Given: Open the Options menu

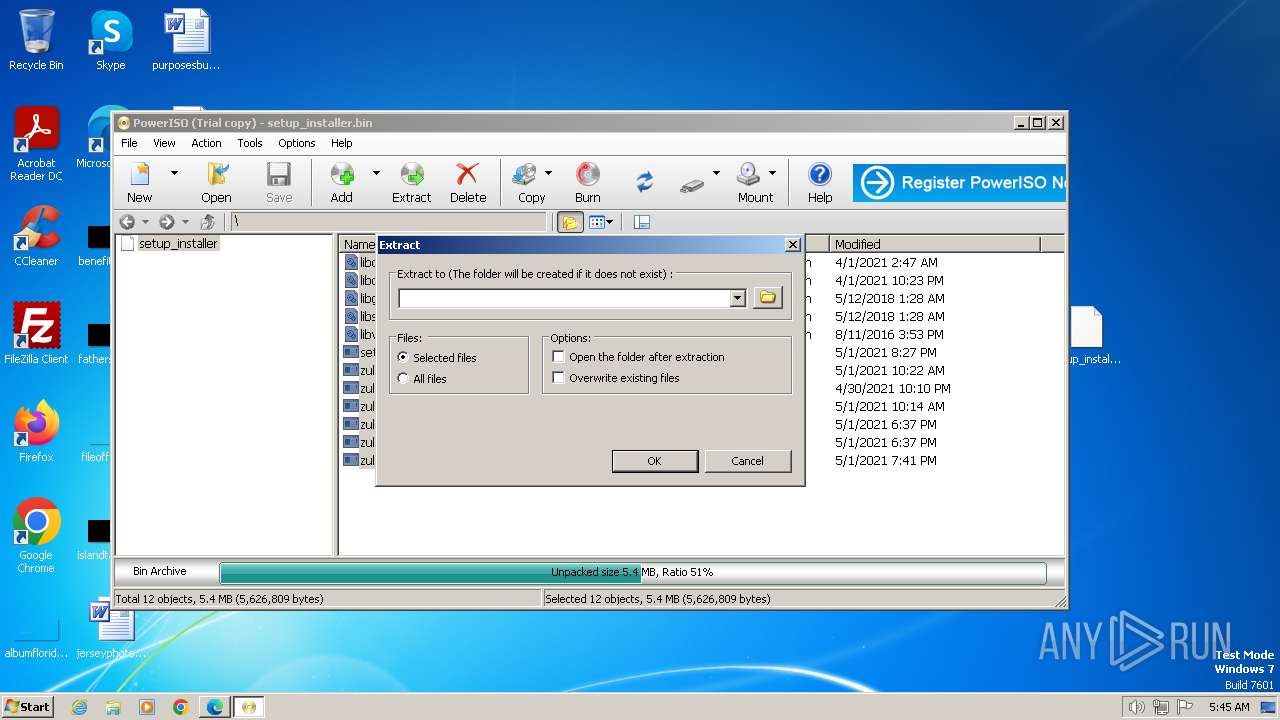Looking at the screenshot, I should pyautogui.click(x=297, y=143).
